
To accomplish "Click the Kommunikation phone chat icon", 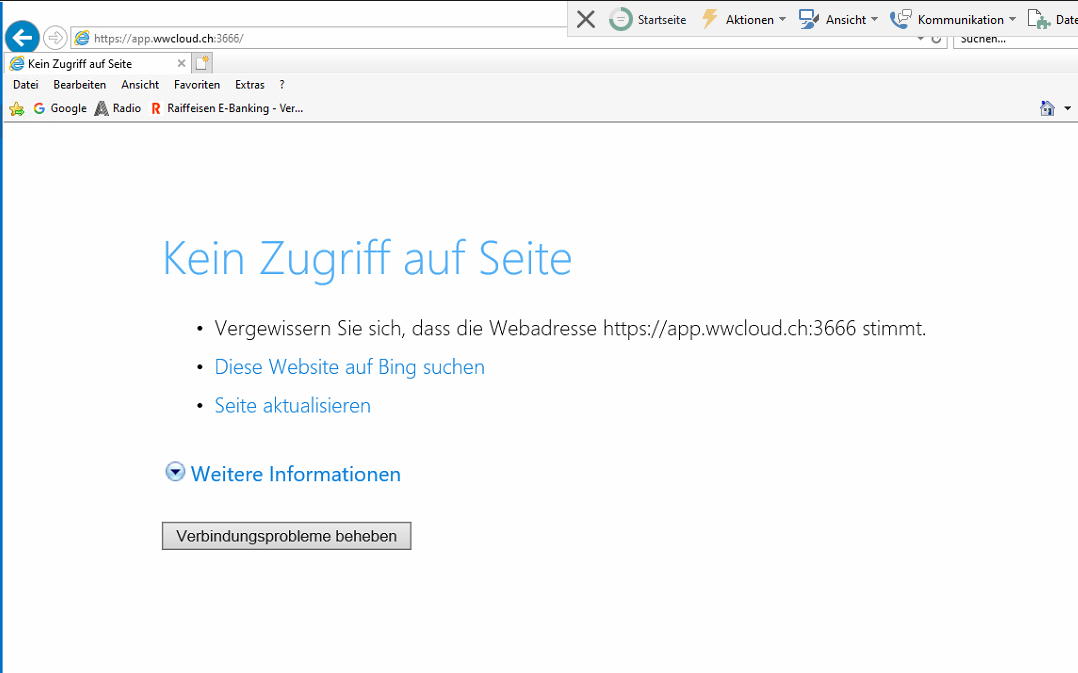I will pyautogui.click(x=901, y=19).
